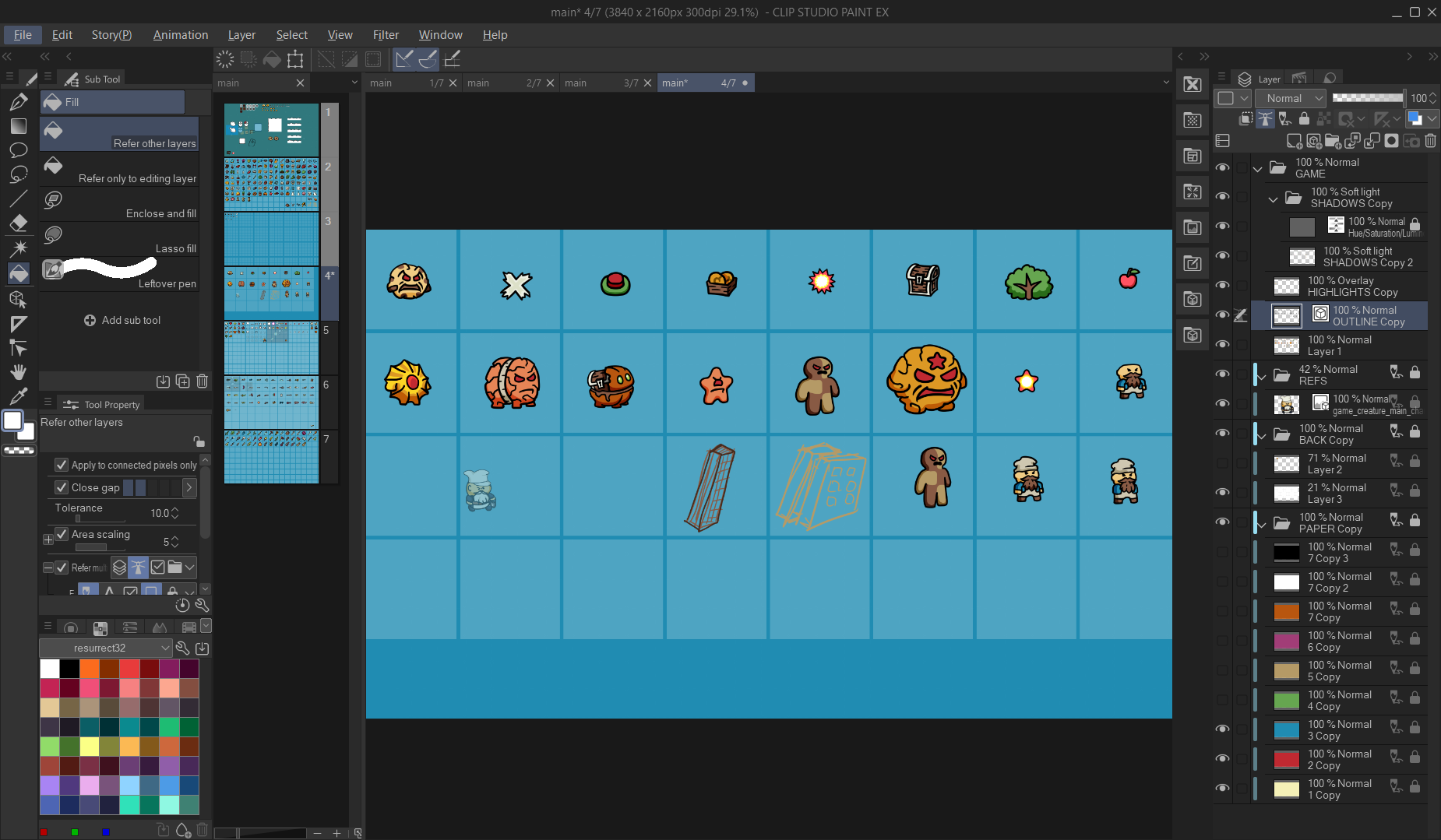Select the Eyedropper tool
The width and height of the screenshot is (1441, 840).
coord(19,396)
